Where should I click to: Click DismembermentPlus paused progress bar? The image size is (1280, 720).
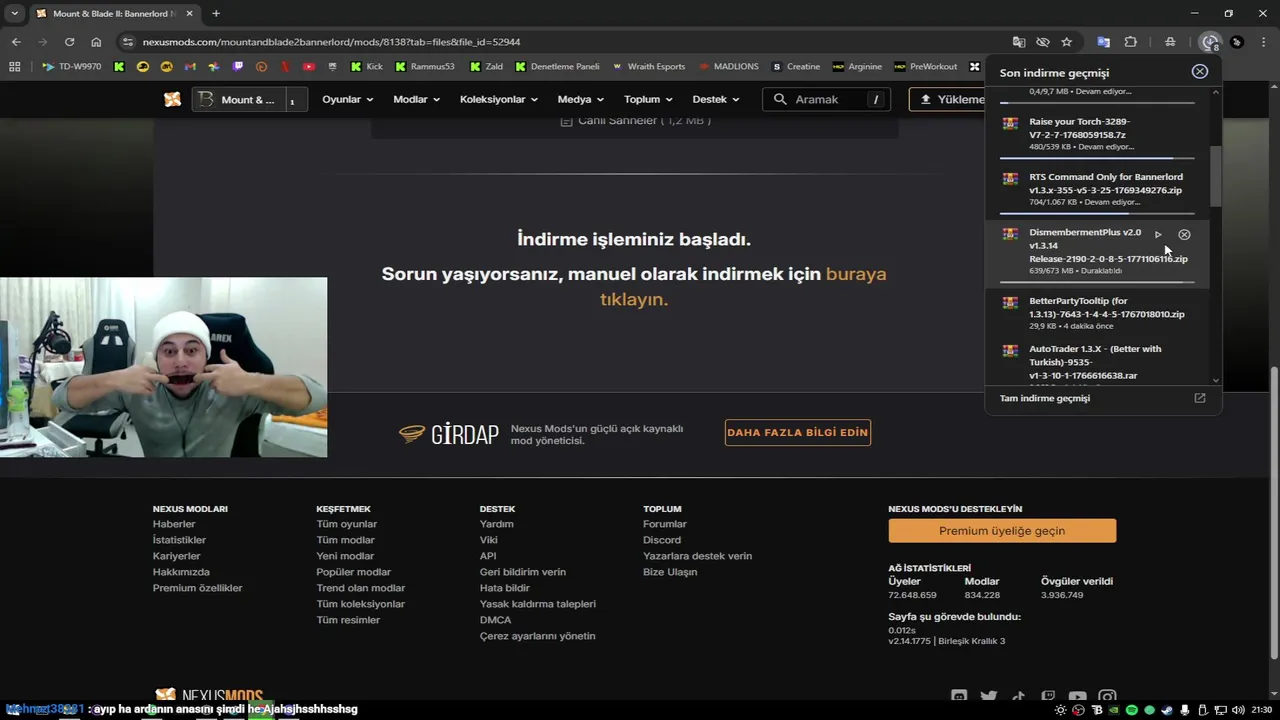[1097, 282]
